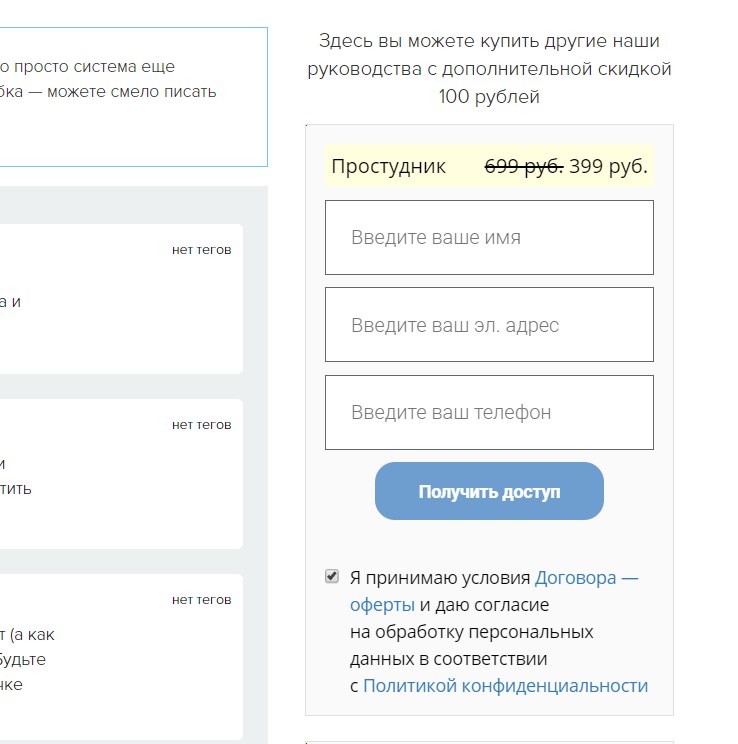Click the 'Простудник' product name
Image resolution: width=738 pixels, height=744 pixels.
pyautogui.click(x=388, y=166)
